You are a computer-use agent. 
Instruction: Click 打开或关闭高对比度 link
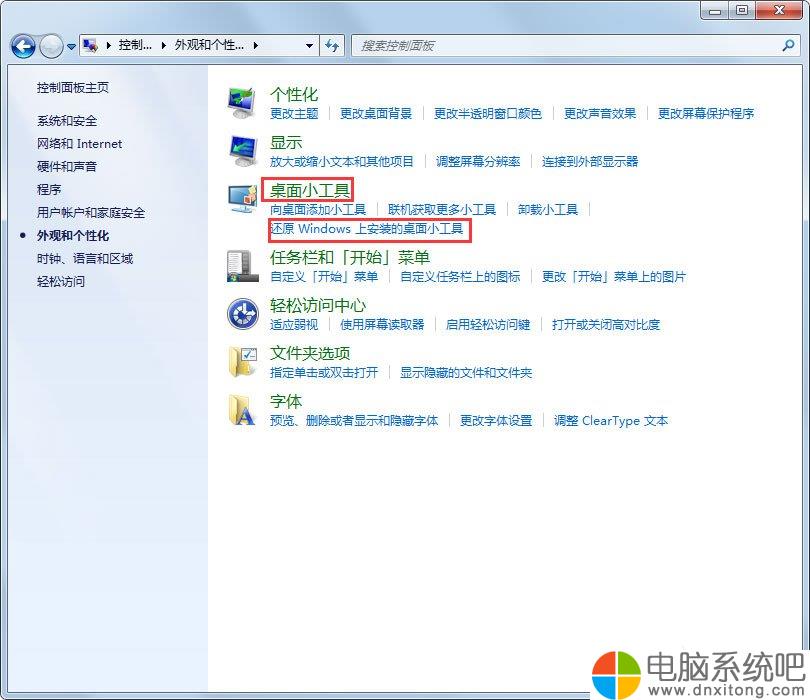[x=606, y=325]
